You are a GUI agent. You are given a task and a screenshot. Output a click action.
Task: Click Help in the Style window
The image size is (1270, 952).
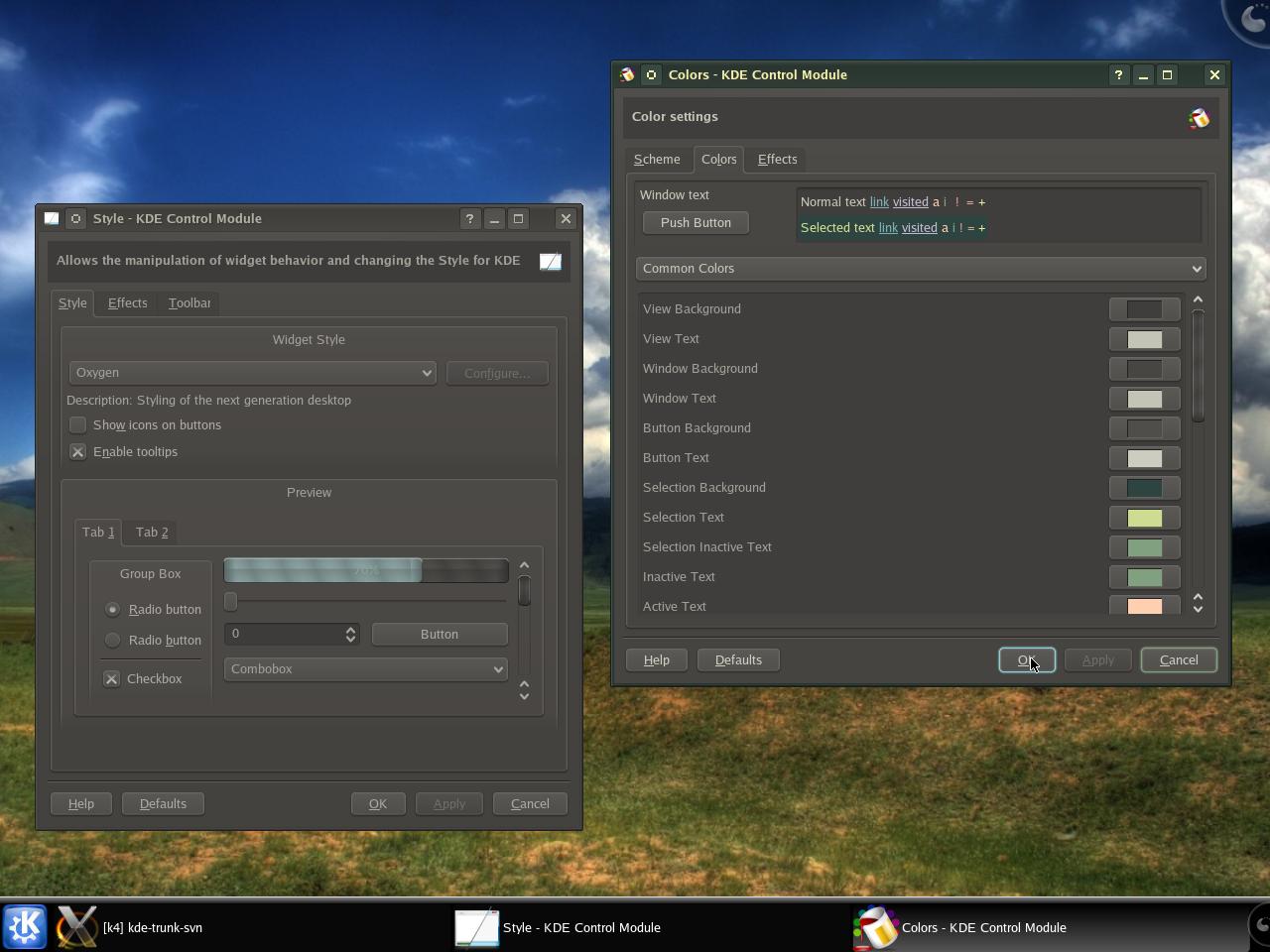click(x=81, y=803)
